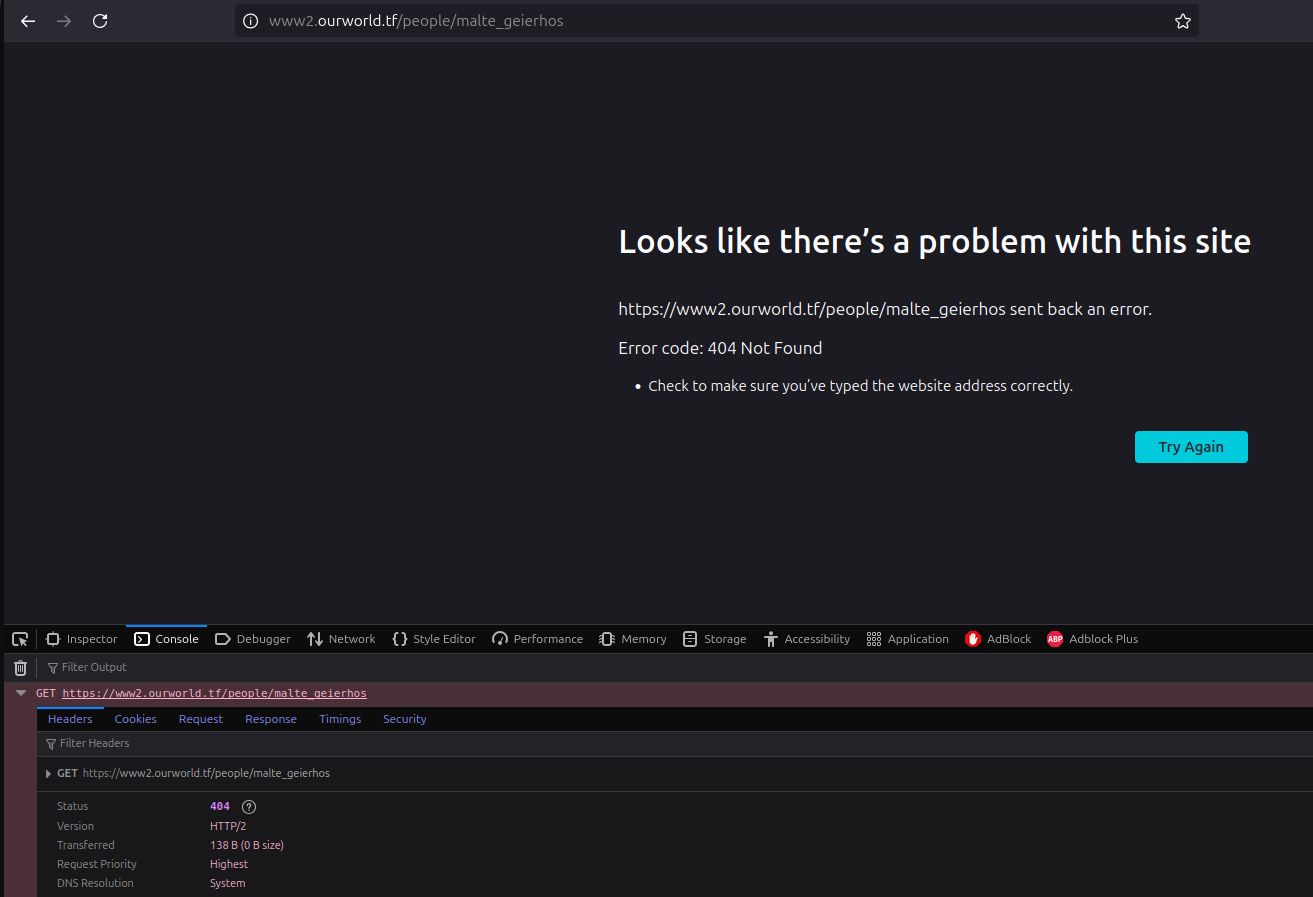The height and width of the screenshot is (897, 1313).
Task: Click the site information icon in address bar
Action: [x=251, y=21]
